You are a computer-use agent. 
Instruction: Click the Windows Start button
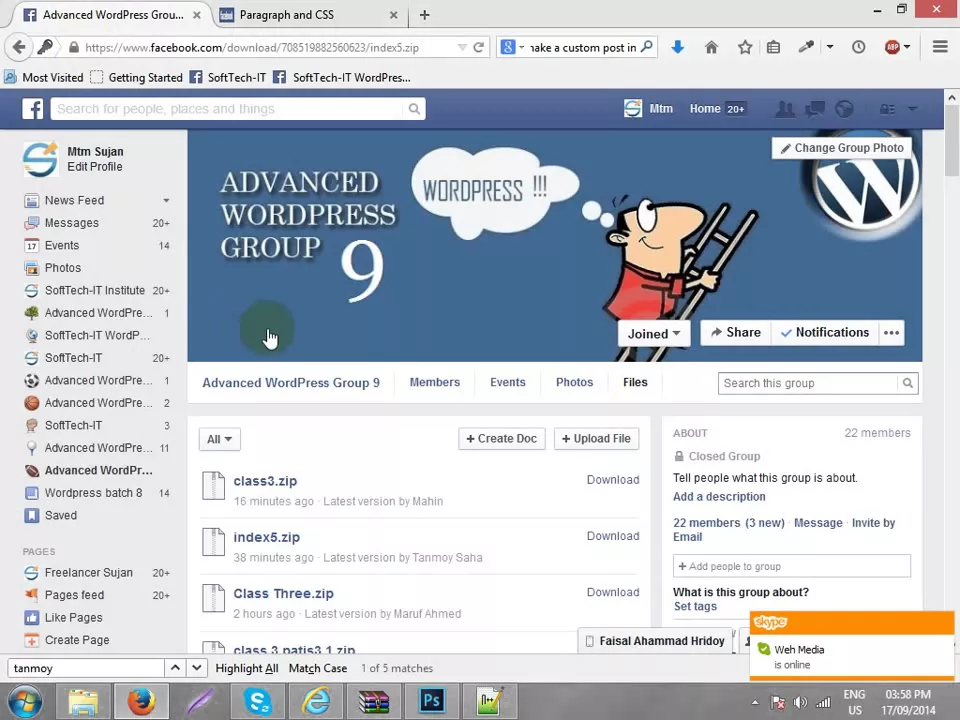pyautogui.click(x=25, y=702)
